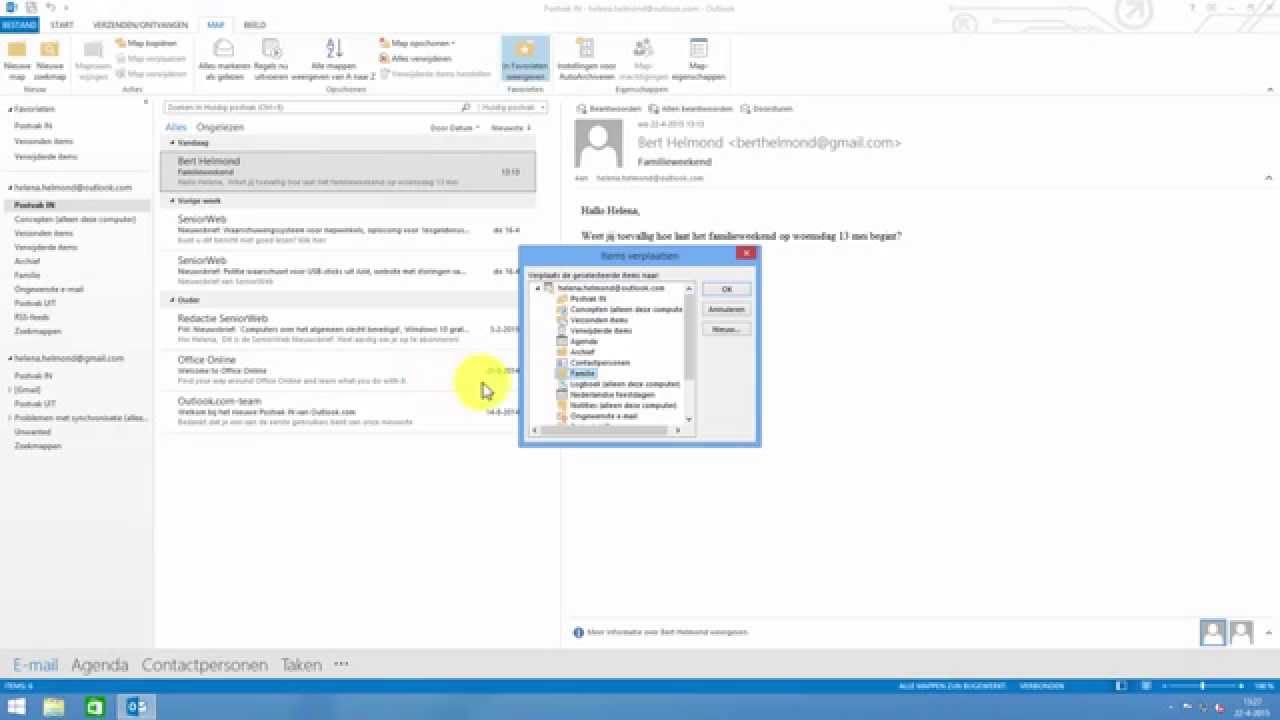Click the first people pane contact photo
This screenshot has width=1280, height=720.
tap(1213, 632)
